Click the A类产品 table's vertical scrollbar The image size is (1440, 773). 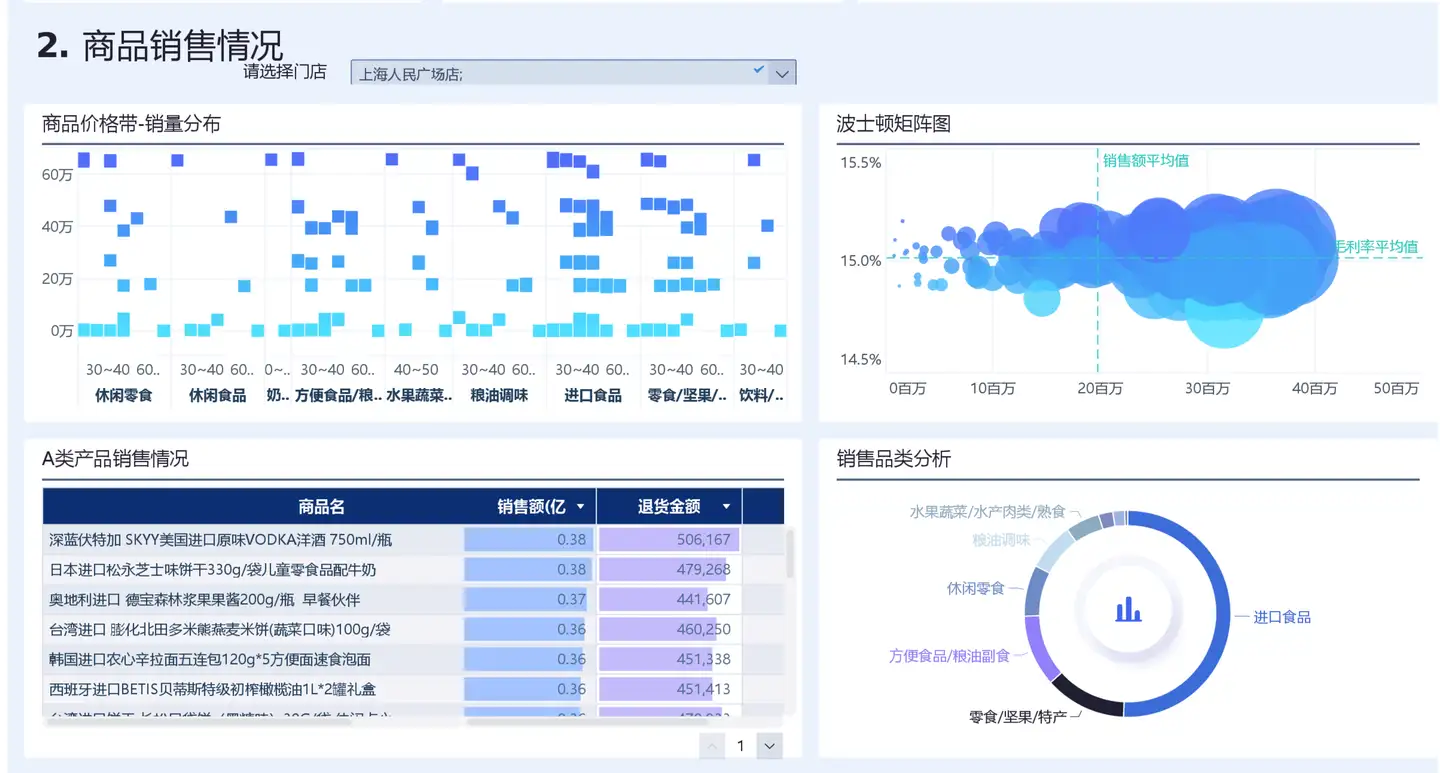pyautogui.click(x=789, y=555)
